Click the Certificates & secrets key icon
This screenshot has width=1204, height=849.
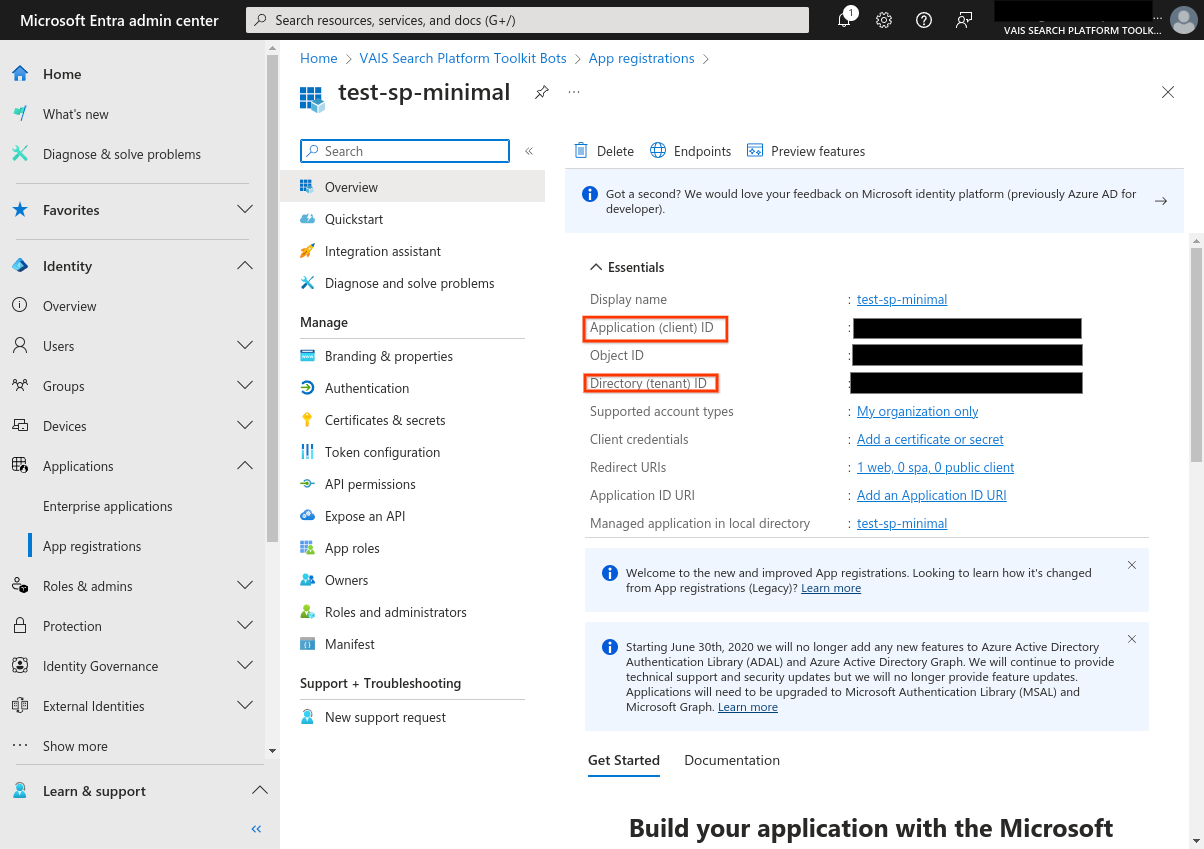click(307, 420)
